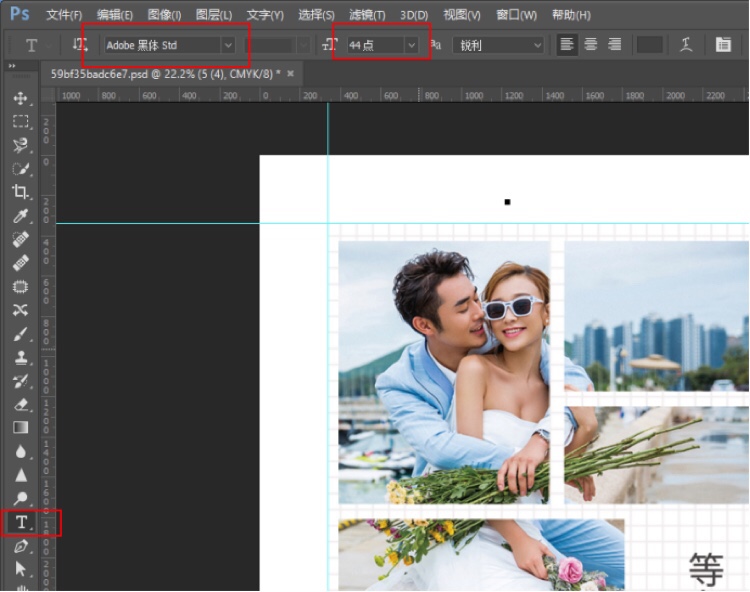Set center align text

tap(591, 45)
